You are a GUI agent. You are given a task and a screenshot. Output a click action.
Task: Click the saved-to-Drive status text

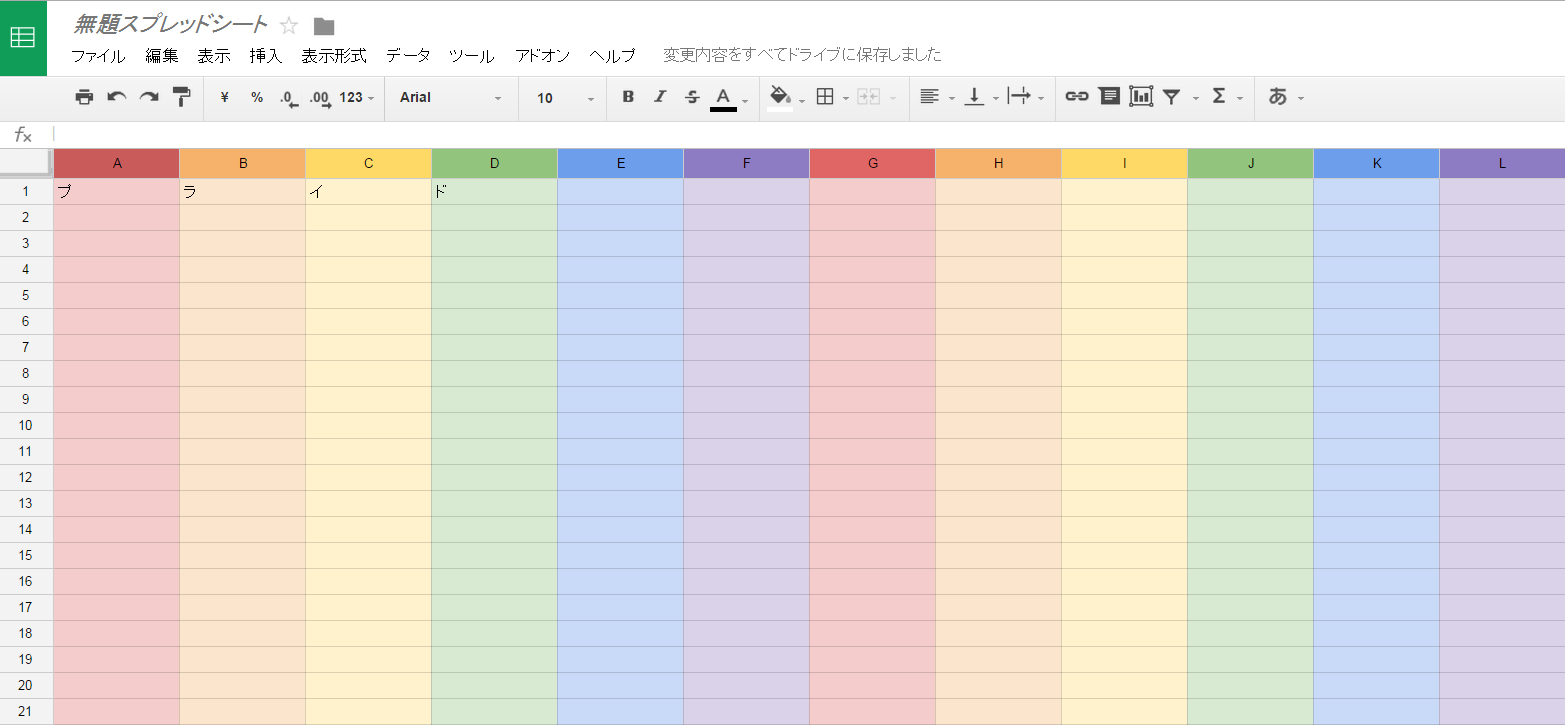(x=802, y=55)
